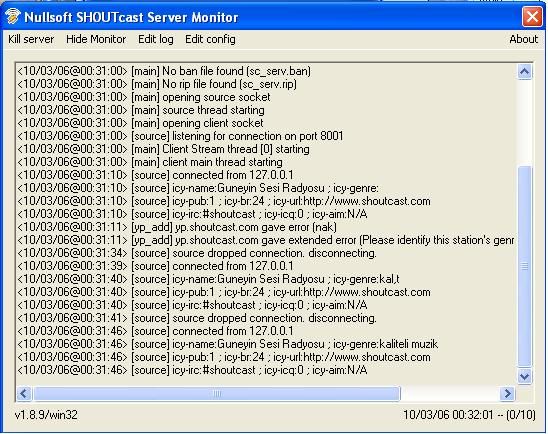Screen dimensions: 548x434
Task: Open Edit config menu
Action: [x=210, y=39]
